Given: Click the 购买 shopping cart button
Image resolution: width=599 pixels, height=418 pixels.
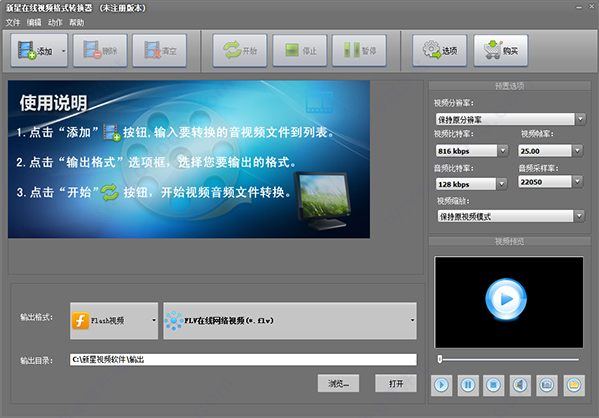Looking at the screenshot, I should [x=501, y=50].
